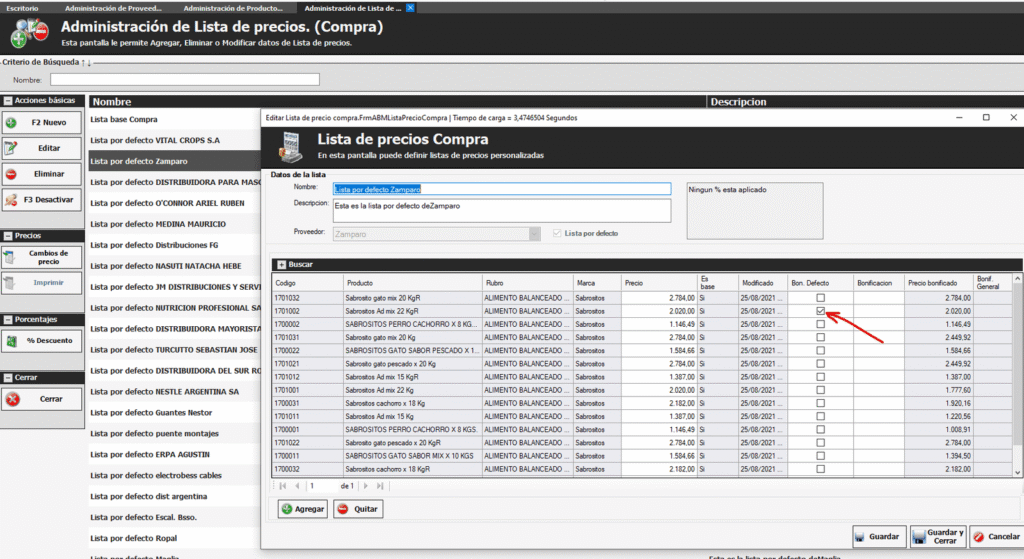This screenshot has width=1024, height=559.
Task: Click the Editar pencil icon in sidebar
Action: coord(11,148)
